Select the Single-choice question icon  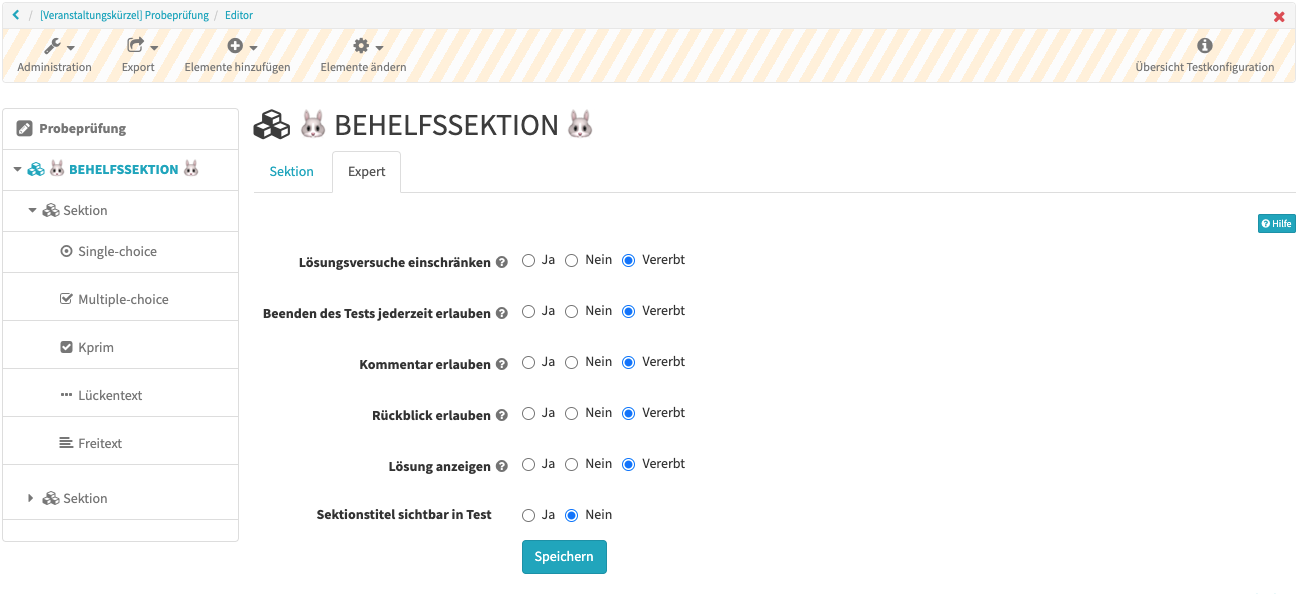68,251
